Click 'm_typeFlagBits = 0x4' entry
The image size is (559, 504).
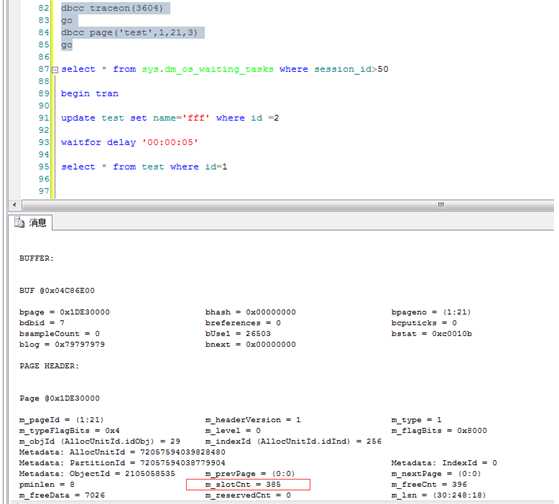click(x=70, y=431)
